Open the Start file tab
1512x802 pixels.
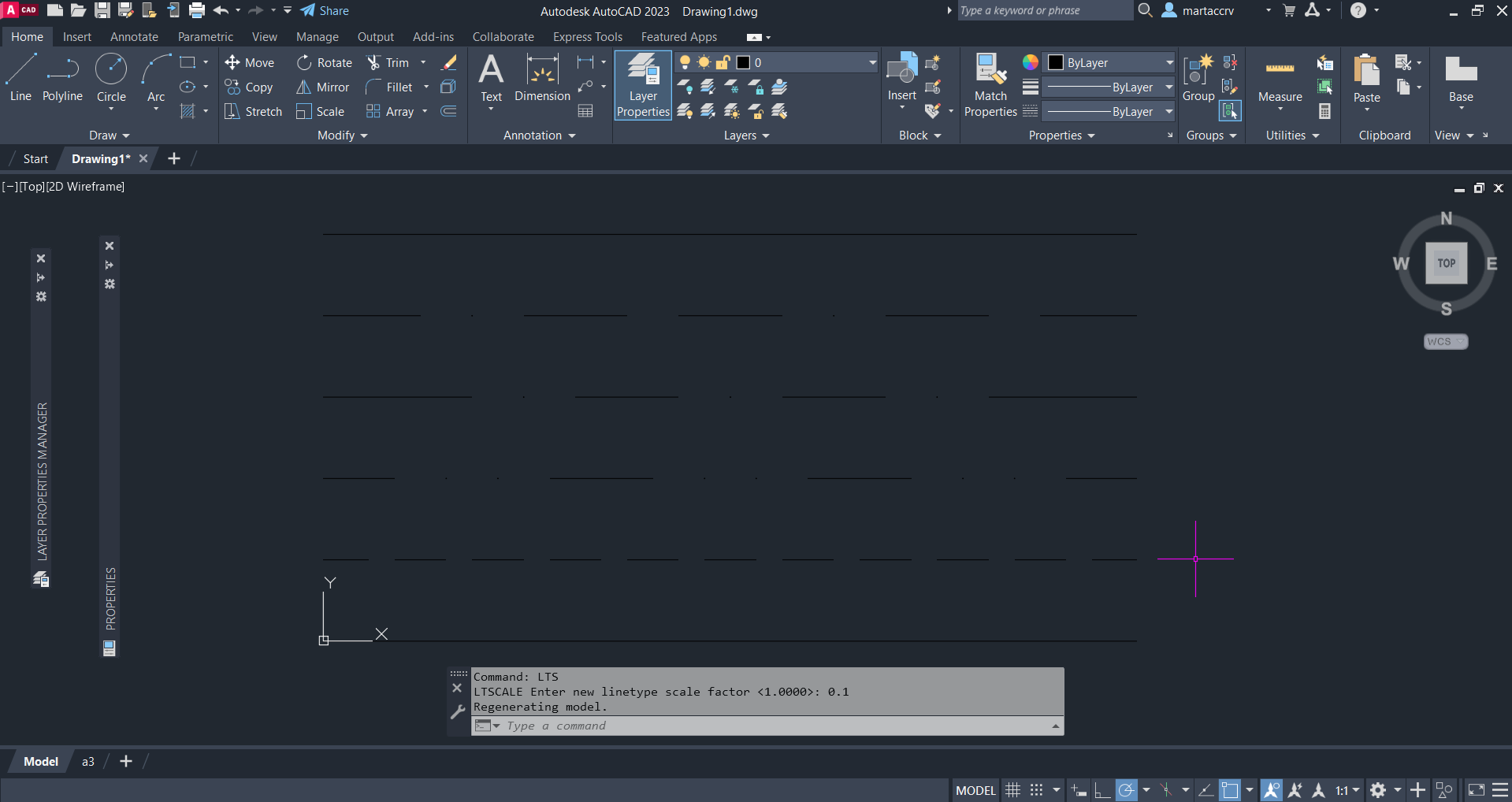35,158
